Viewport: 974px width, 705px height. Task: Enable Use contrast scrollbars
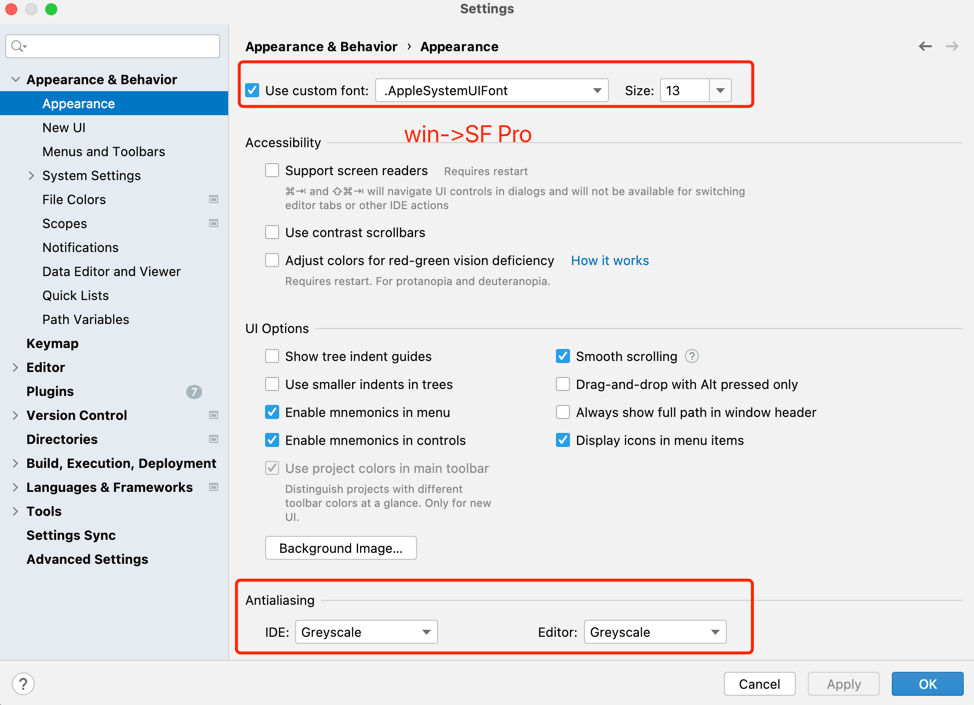(x=272, y=232)
